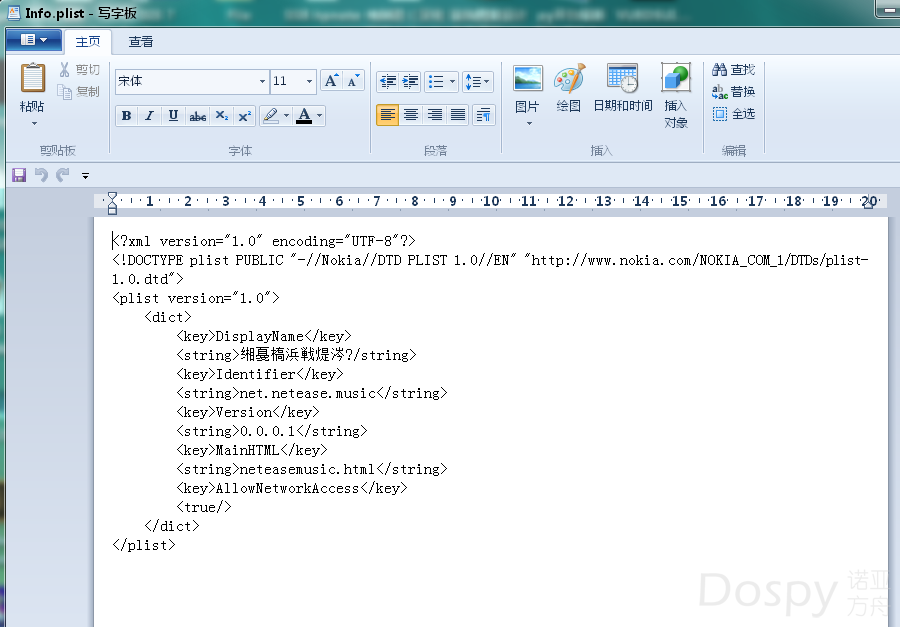
Task: Click the Cut (剪切) button
Action: (79, 70)
